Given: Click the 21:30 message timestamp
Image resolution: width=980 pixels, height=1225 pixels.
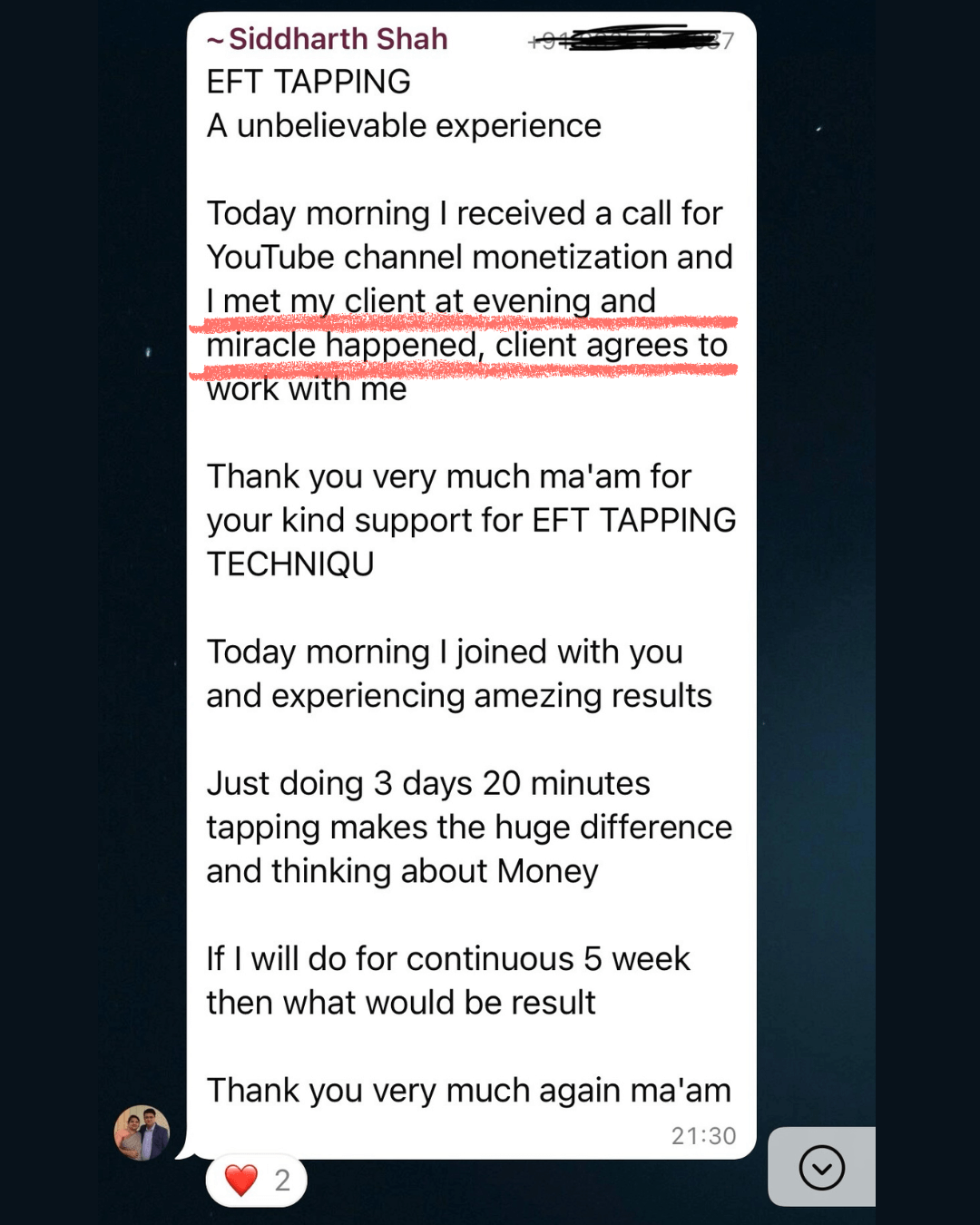Looking at the screenshot, I should point(703,1136).
